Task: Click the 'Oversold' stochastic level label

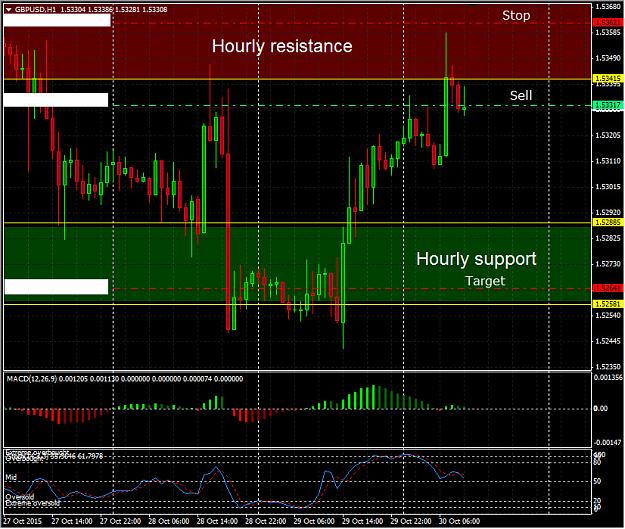Action: tap(20, 497)
